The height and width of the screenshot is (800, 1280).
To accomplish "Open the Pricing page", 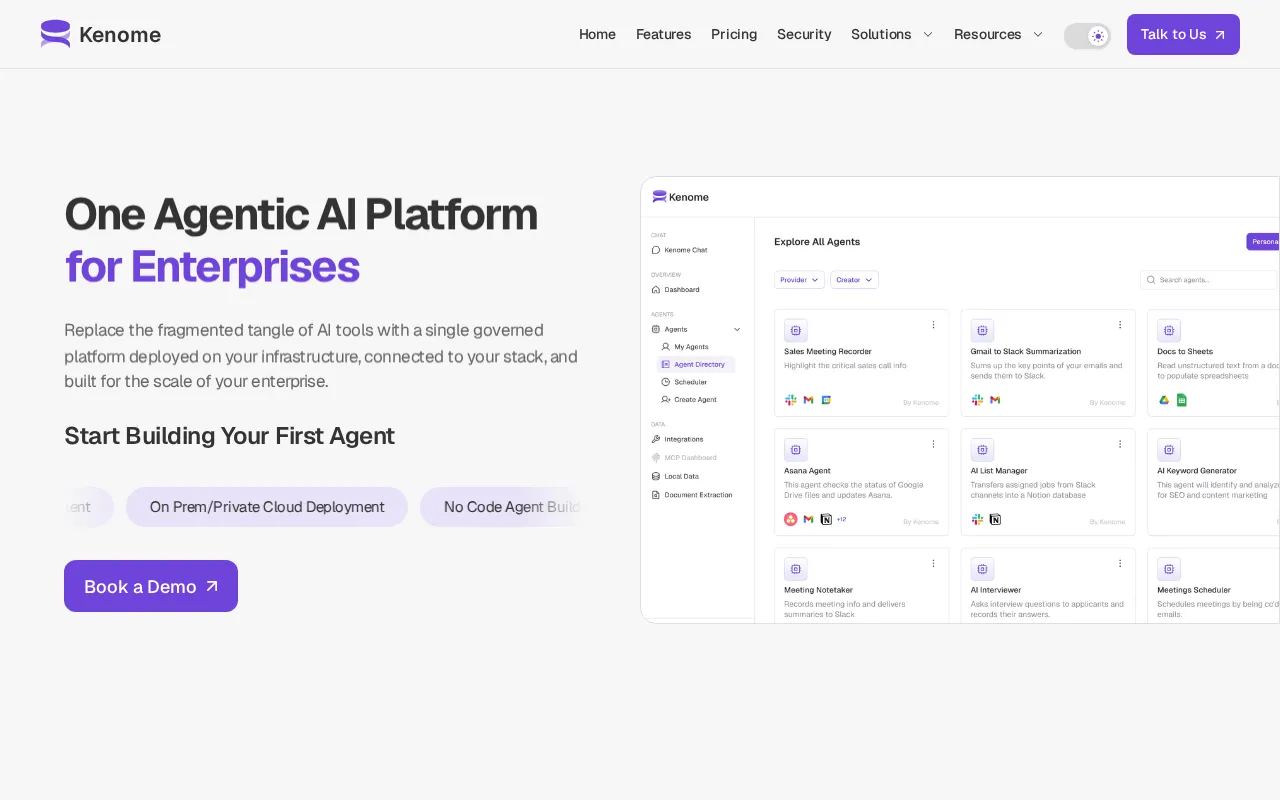I will [x=734, y=34].
